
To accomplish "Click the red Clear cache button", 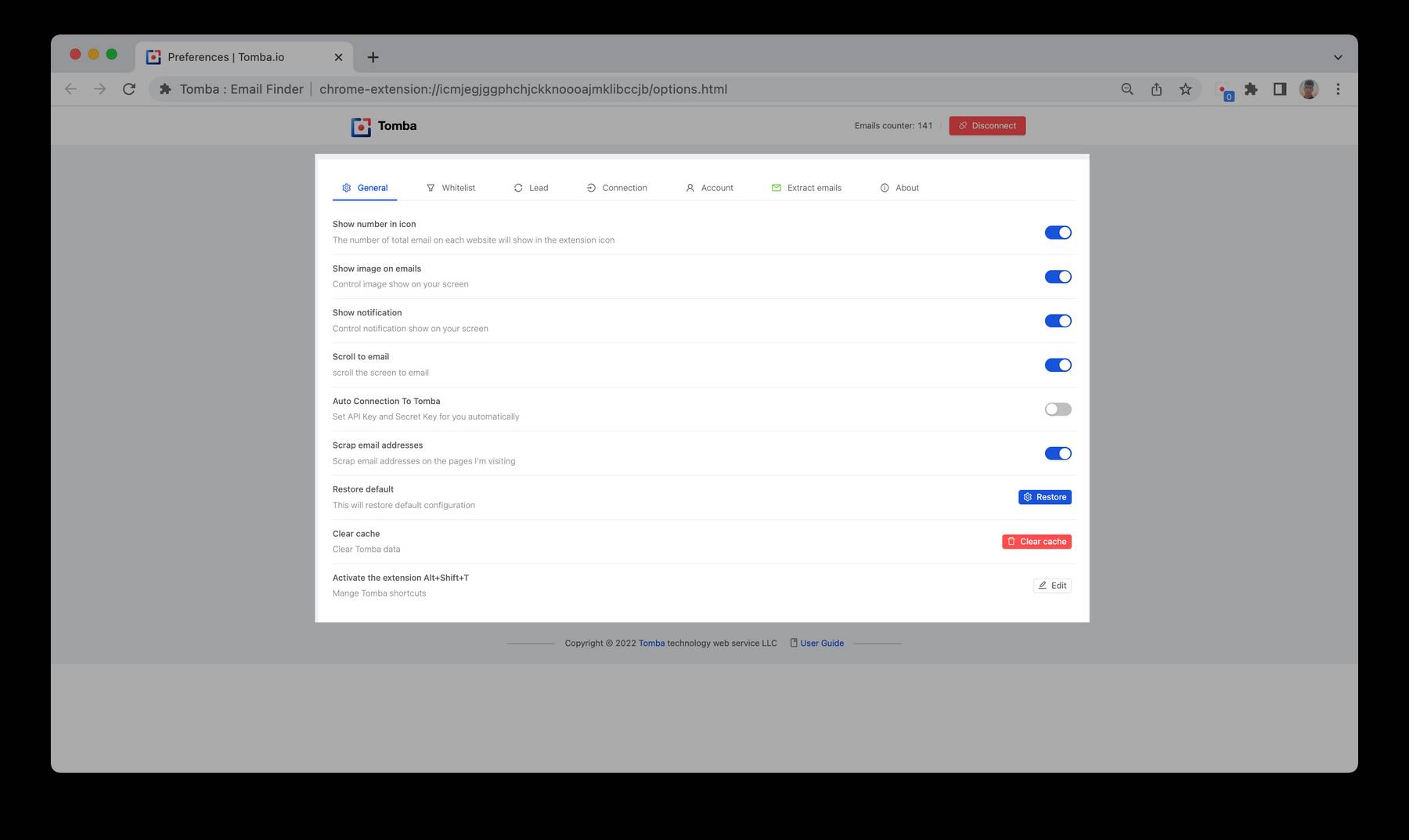I will 1036,542.
